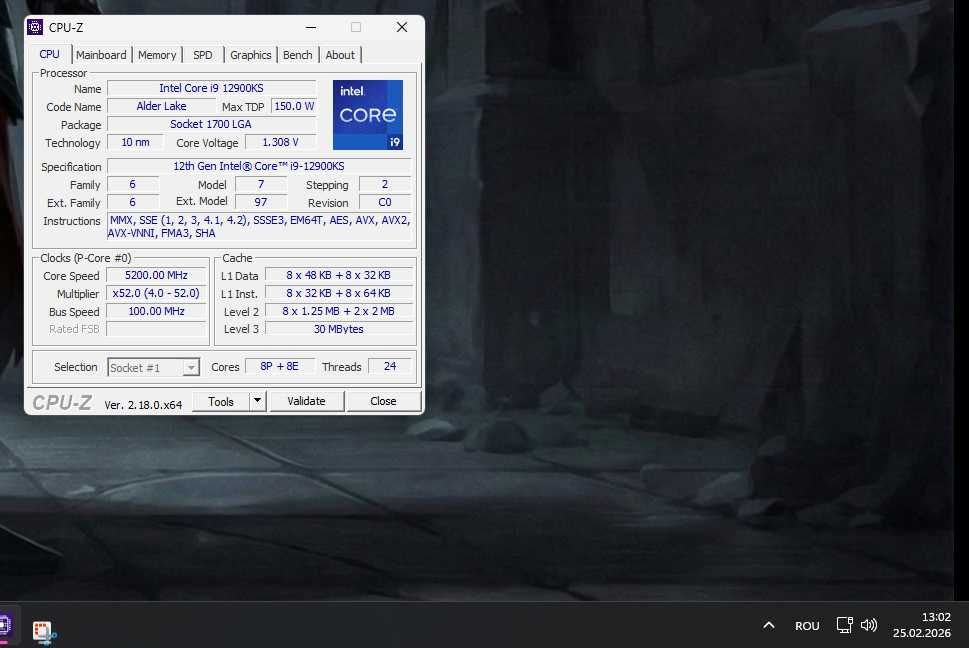Image resolution: width=969 pixels, height=648 pixels.
Task: Open the CPU-Z icon on the taskbar
Action: [5, 625]
